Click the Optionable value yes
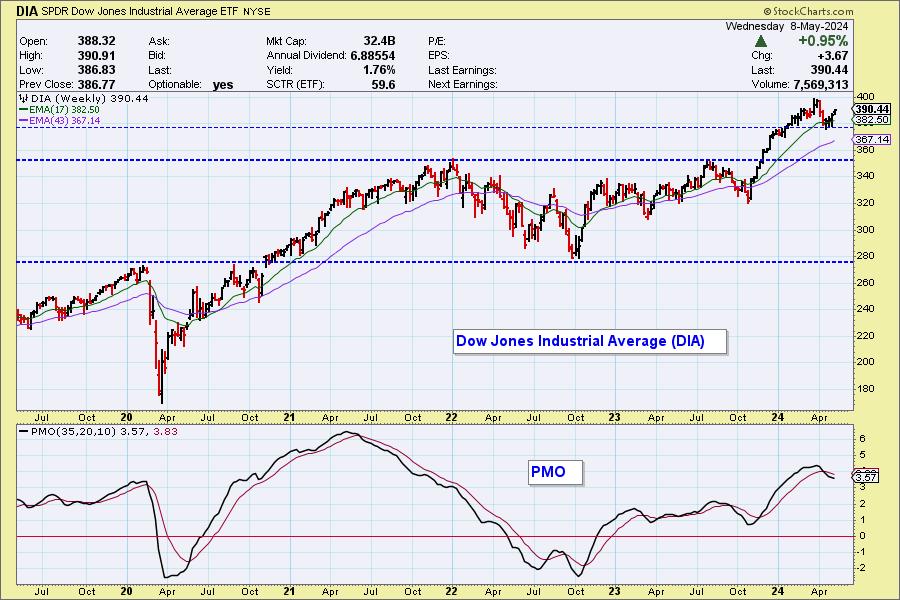900x600 pixels. tap(223, 84)
